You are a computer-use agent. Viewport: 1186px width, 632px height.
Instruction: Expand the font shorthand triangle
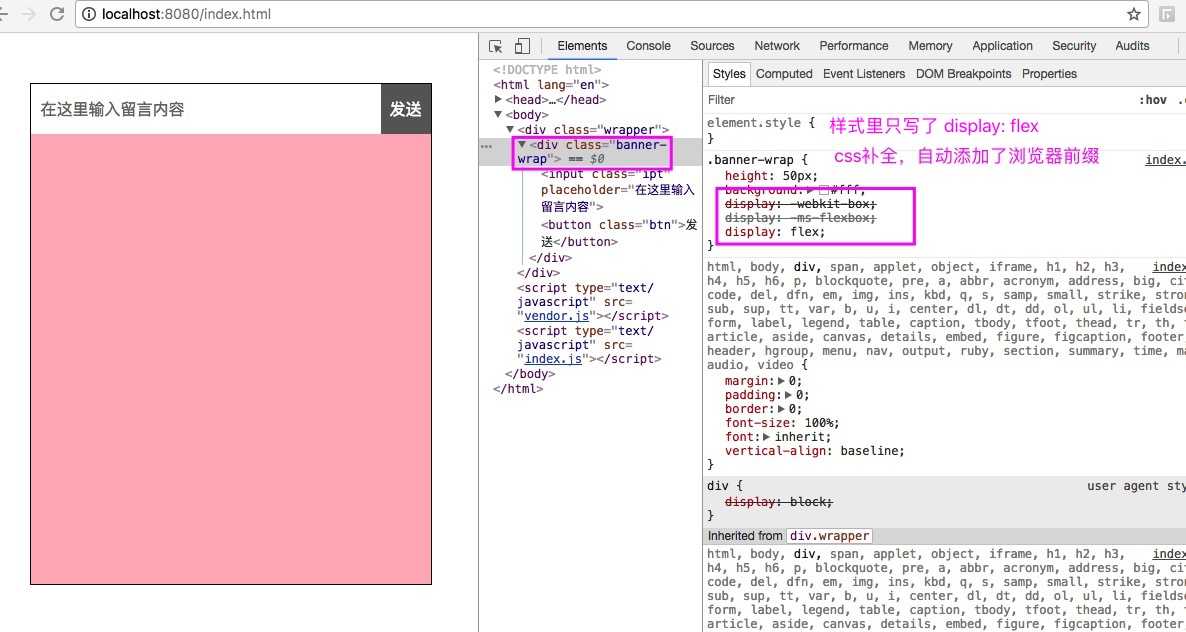(x=767, y=437)
